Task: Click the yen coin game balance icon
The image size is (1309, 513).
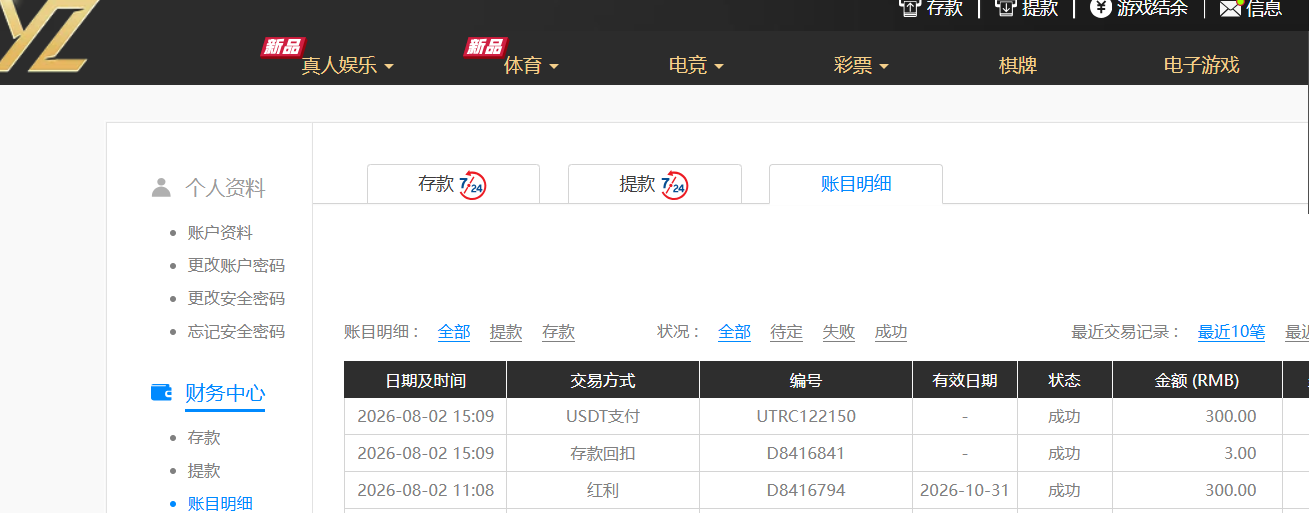Action: 1100,8
